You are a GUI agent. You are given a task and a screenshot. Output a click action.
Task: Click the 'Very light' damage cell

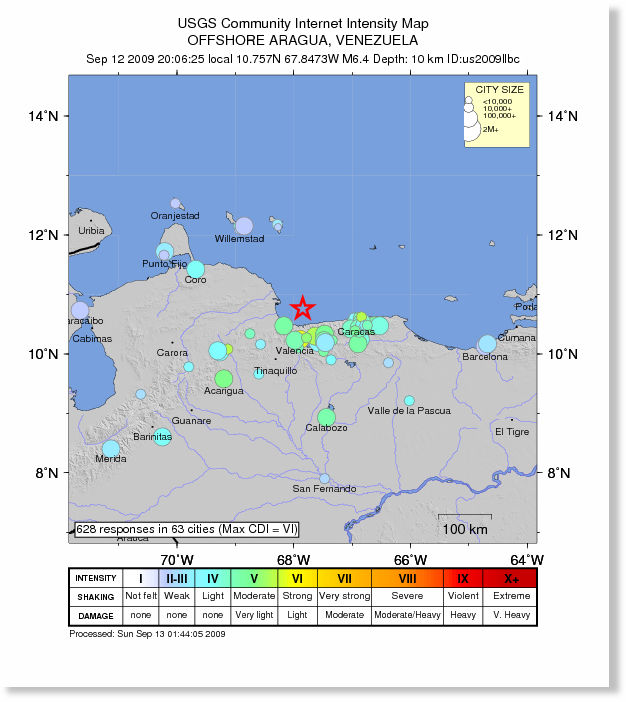(x=254, y=615)
